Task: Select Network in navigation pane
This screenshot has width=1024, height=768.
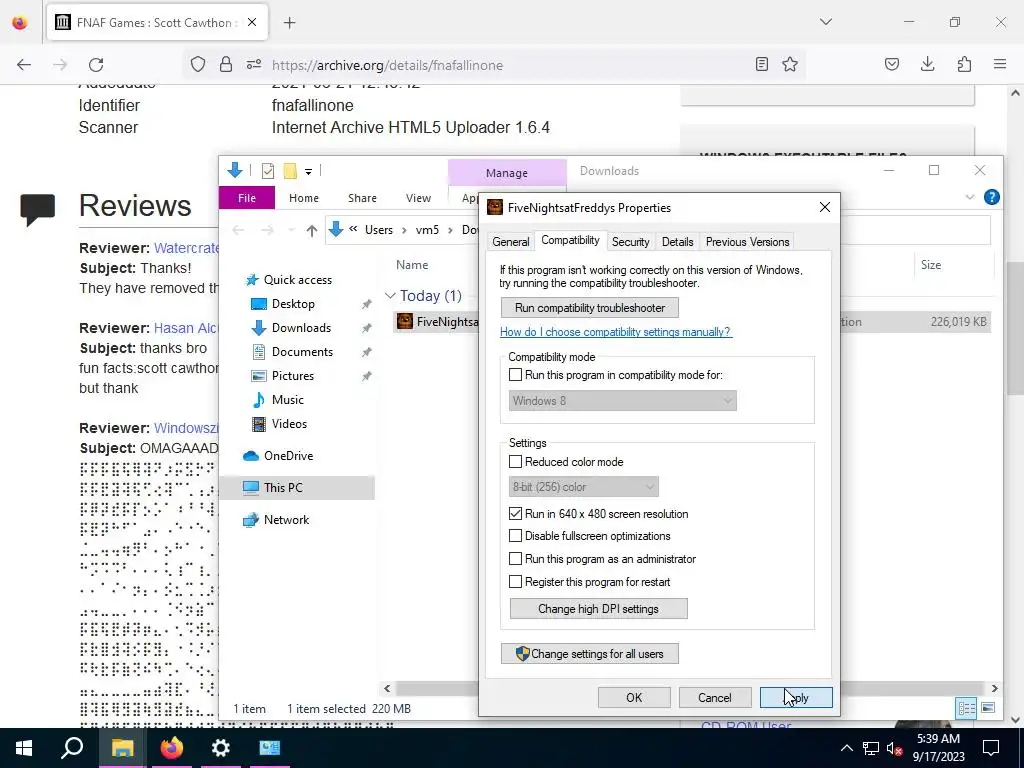Action: pyautogui.click(x=286, y=520)
